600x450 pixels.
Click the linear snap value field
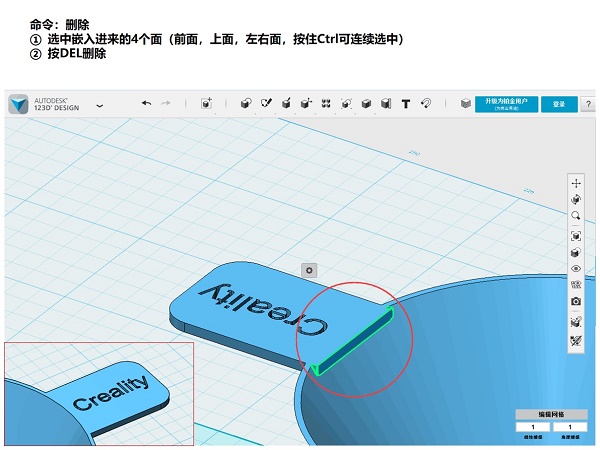click(x=533, y=427)
